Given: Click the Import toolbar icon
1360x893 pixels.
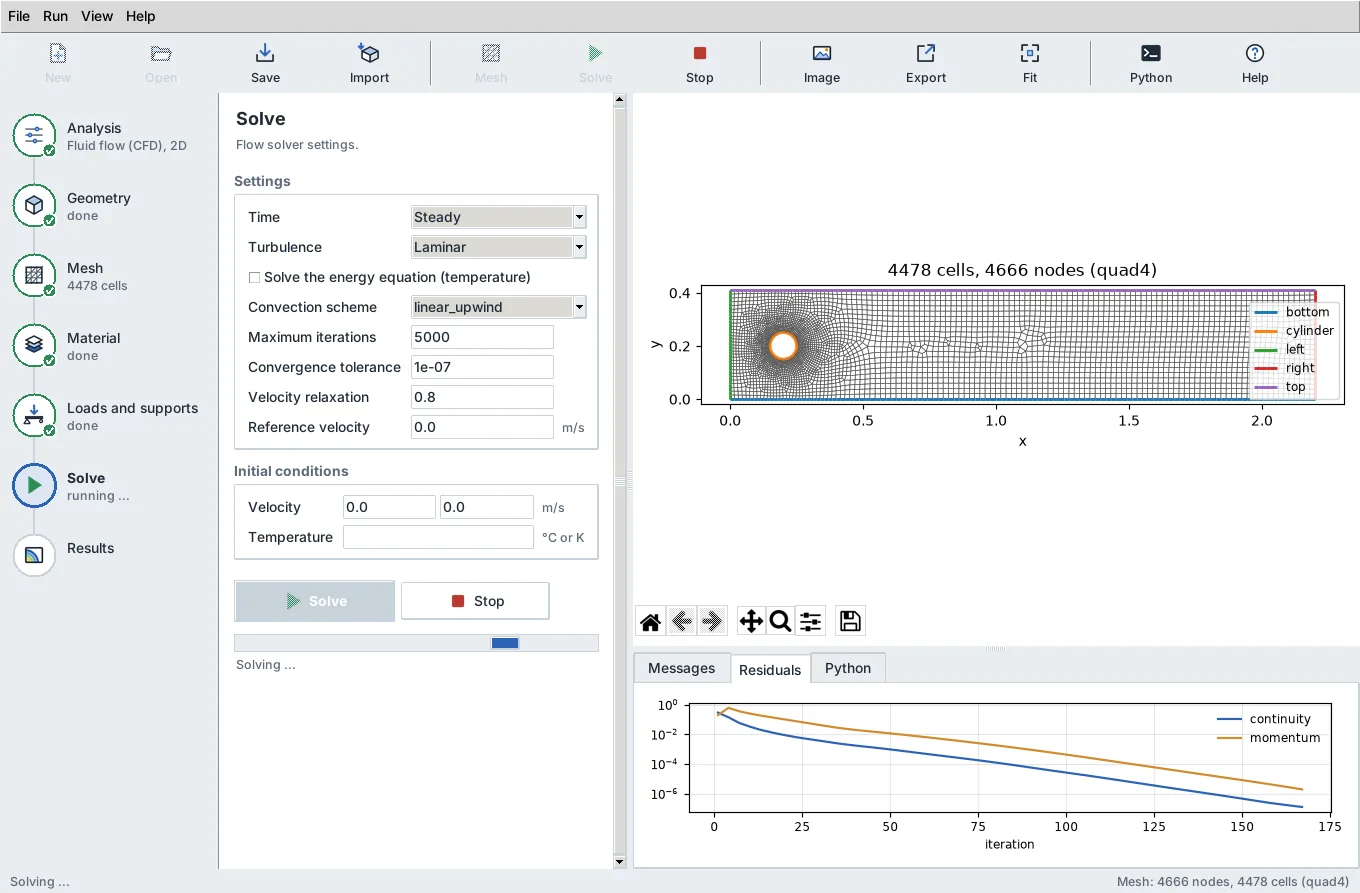Looking at the screenshot, I should pos(369,63).
